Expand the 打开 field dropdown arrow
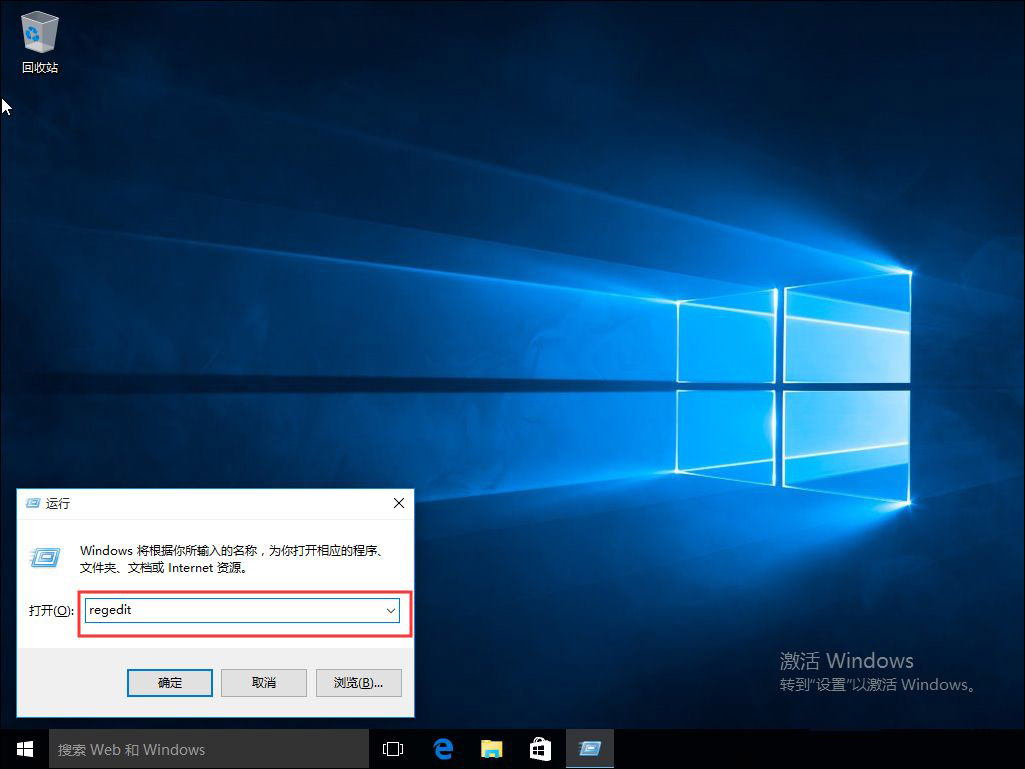The height and width of the screenshot is (769, 1025). [390, 610]
